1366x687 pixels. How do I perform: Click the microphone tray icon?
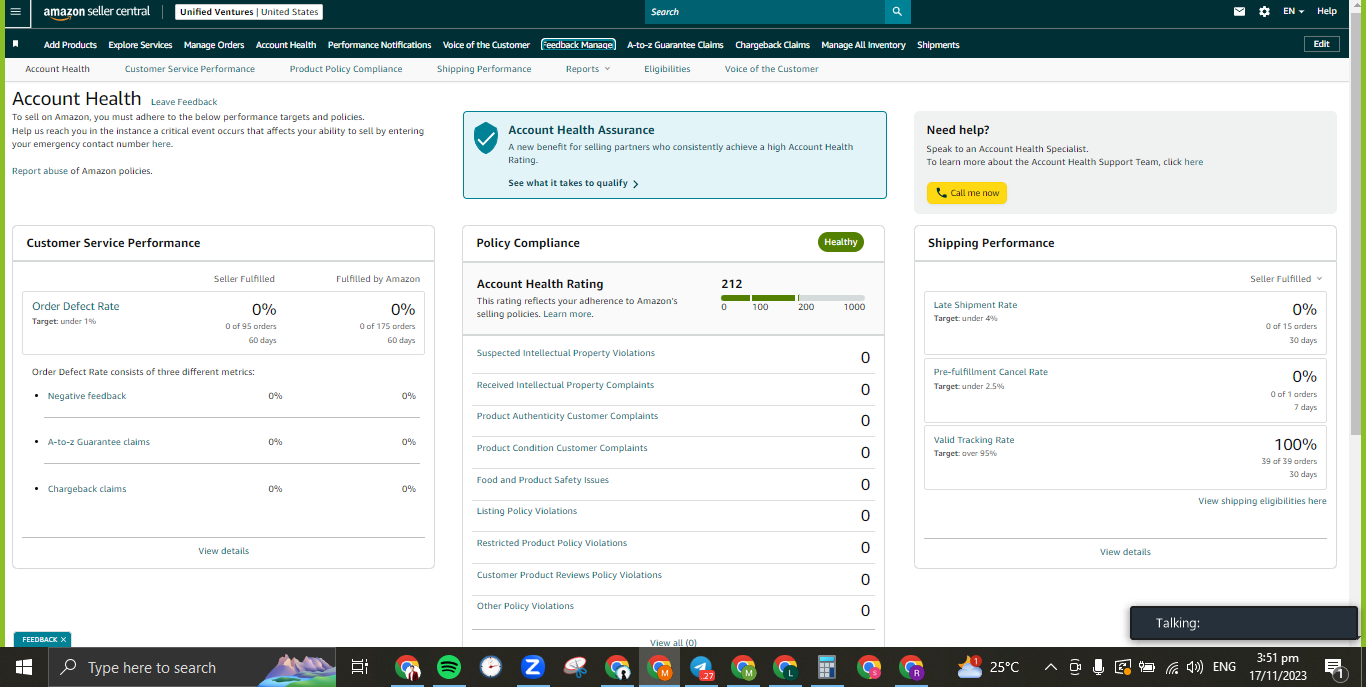(x=1098, y=667)
